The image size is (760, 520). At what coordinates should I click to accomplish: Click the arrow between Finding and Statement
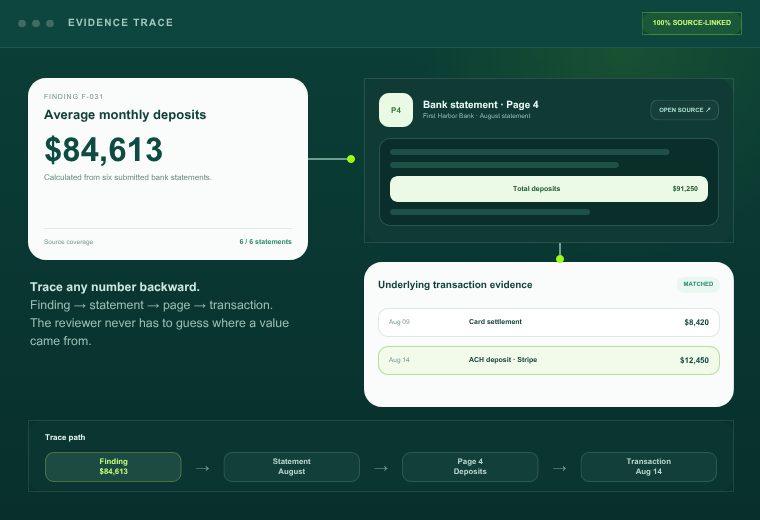click(x=203, y=468)
